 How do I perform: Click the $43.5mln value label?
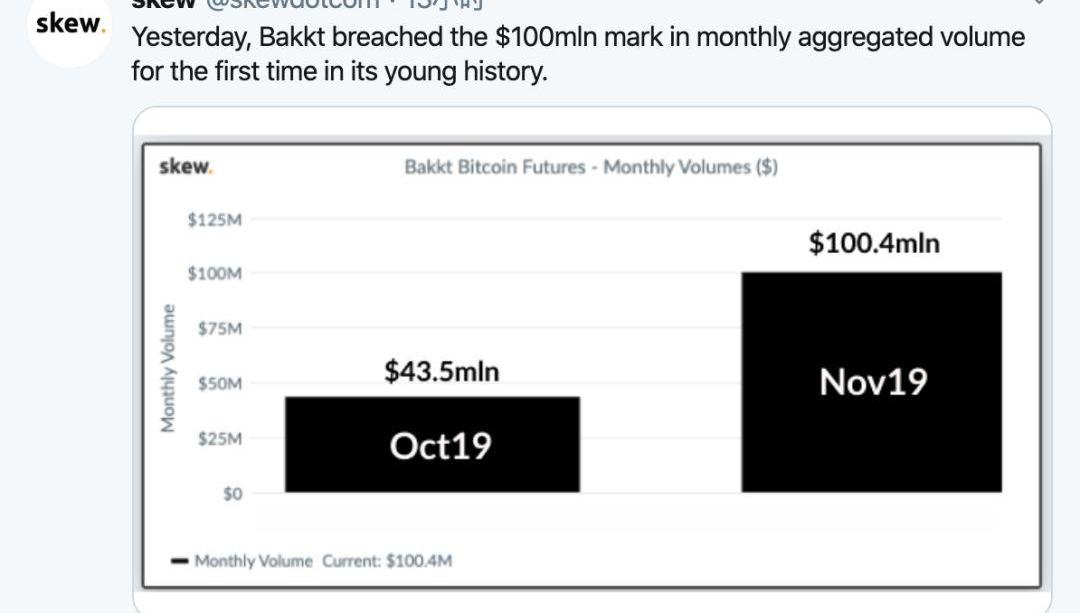[x=442, y=371]
